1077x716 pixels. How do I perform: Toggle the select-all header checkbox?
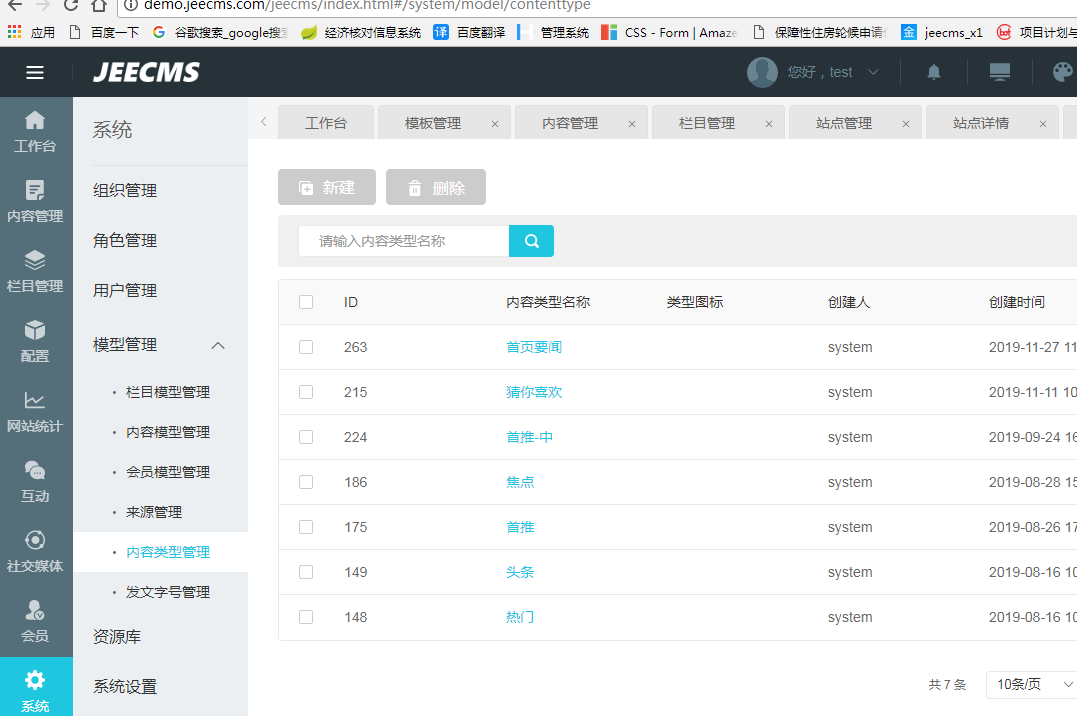coord(306,302)
